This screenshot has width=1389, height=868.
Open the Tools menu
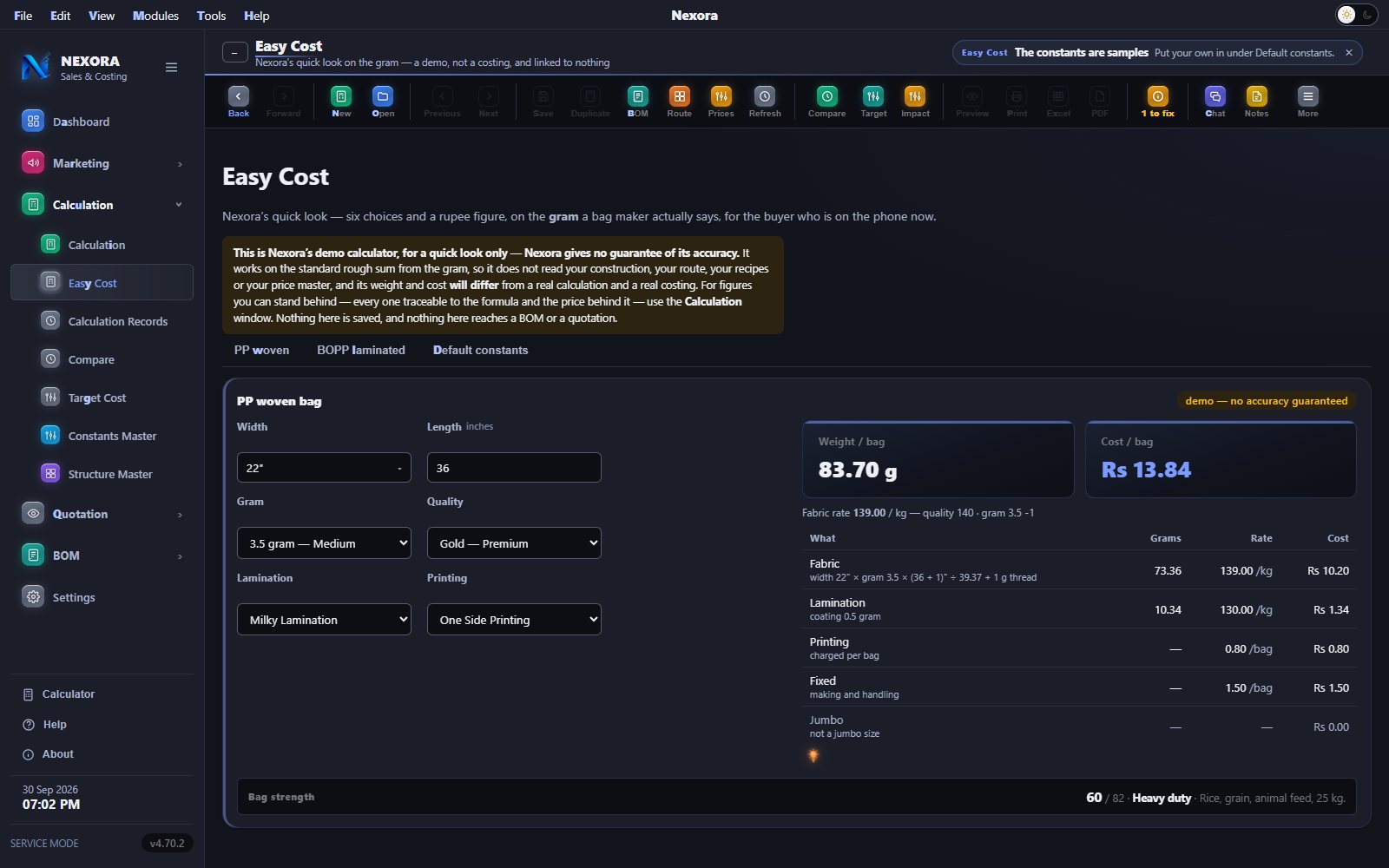click(x=211, y=16)
